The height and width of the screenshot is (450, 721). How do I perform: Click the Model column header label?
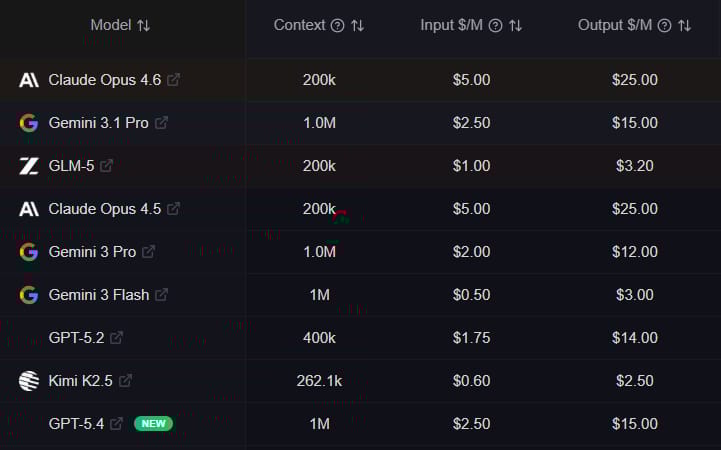[111, 25]
